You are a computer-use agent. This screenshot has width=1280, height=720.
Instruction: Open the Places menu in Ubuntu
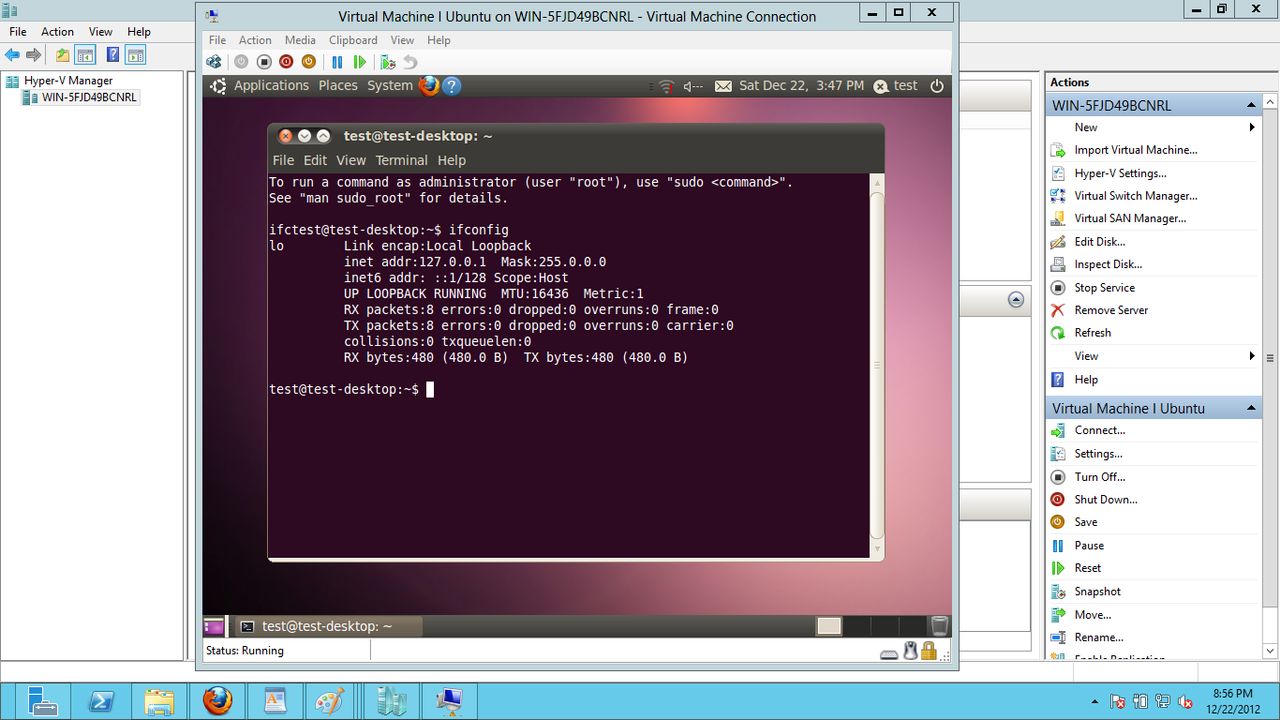click(x=338, y=86)
